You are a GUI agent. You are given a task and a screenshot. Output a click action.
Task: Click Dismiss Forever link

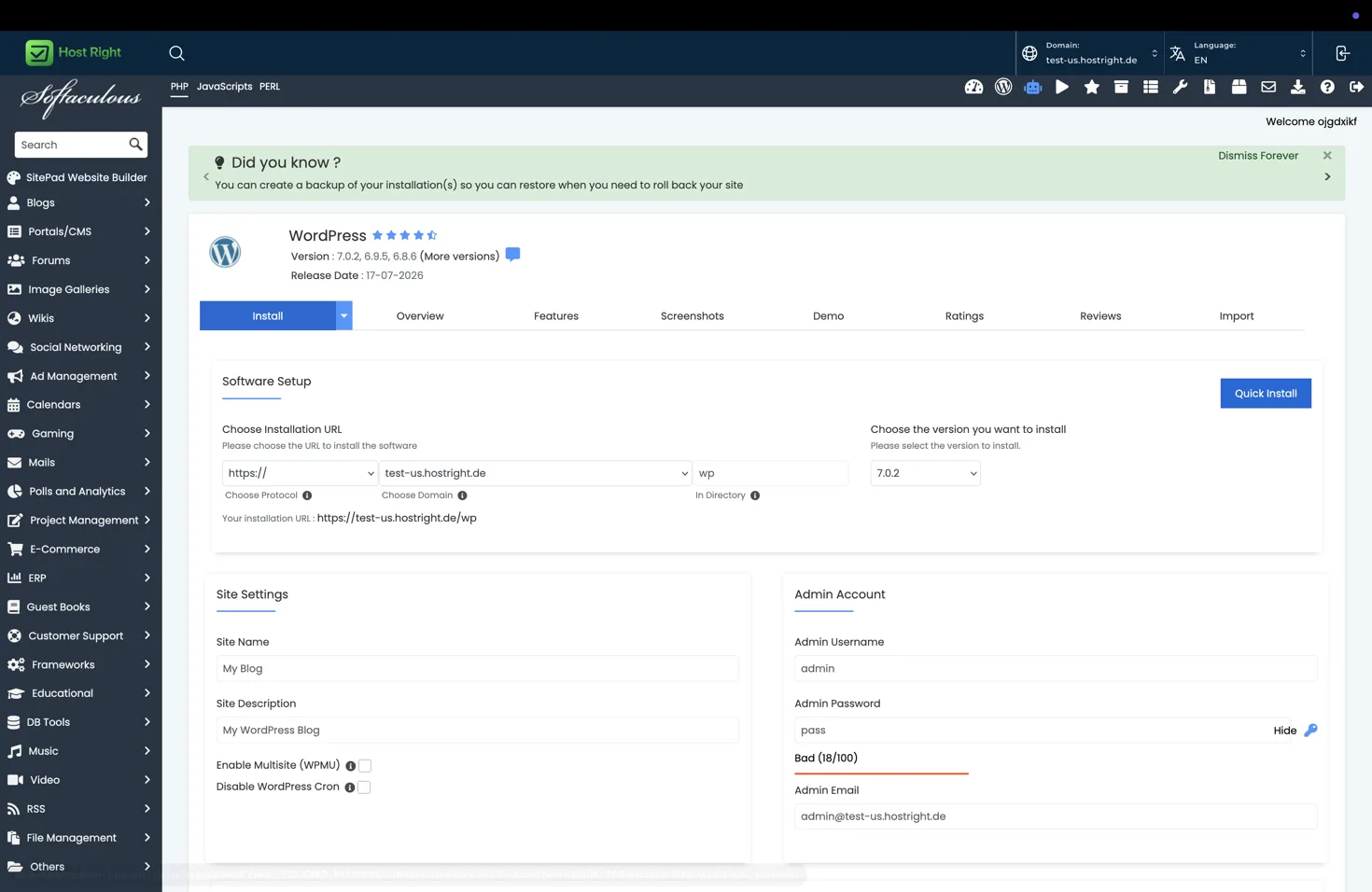[x=1258, y=155]
